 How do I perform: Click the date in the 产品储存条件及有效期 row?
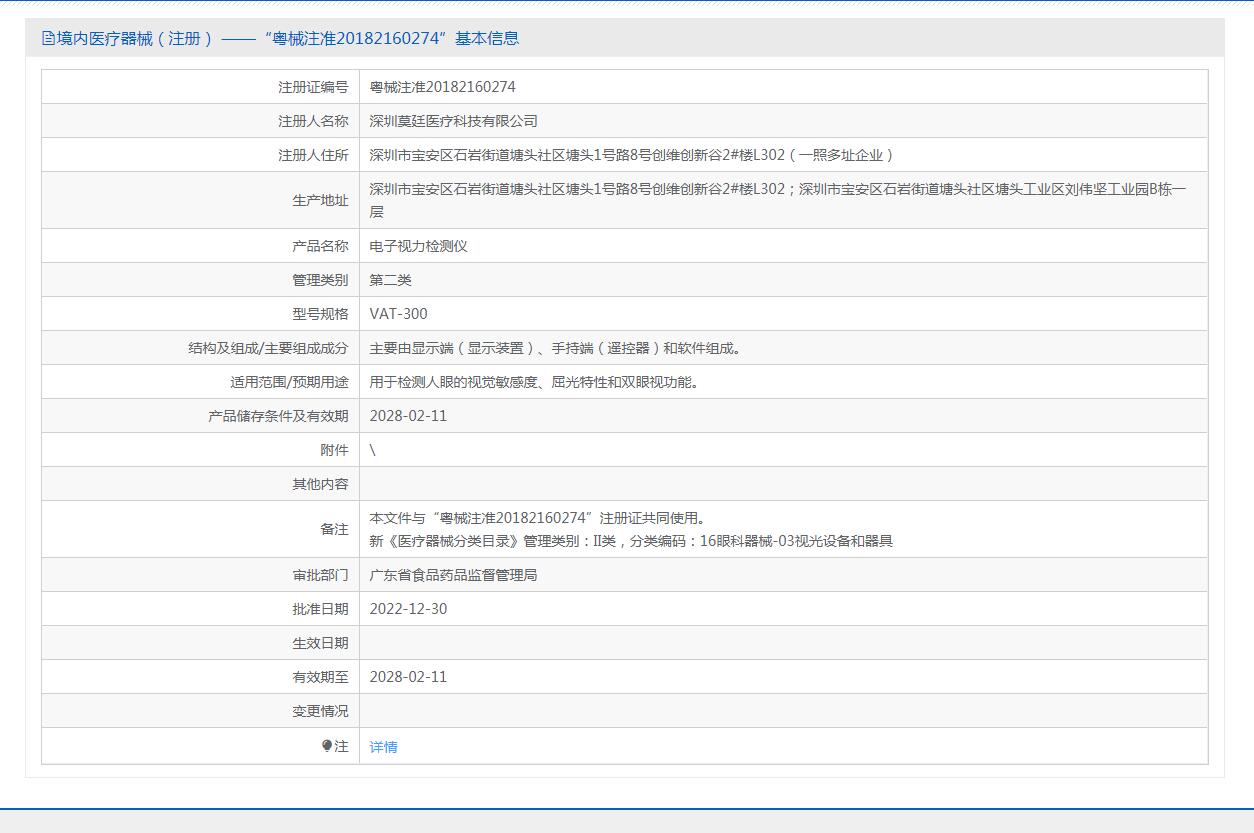(408, 416)
